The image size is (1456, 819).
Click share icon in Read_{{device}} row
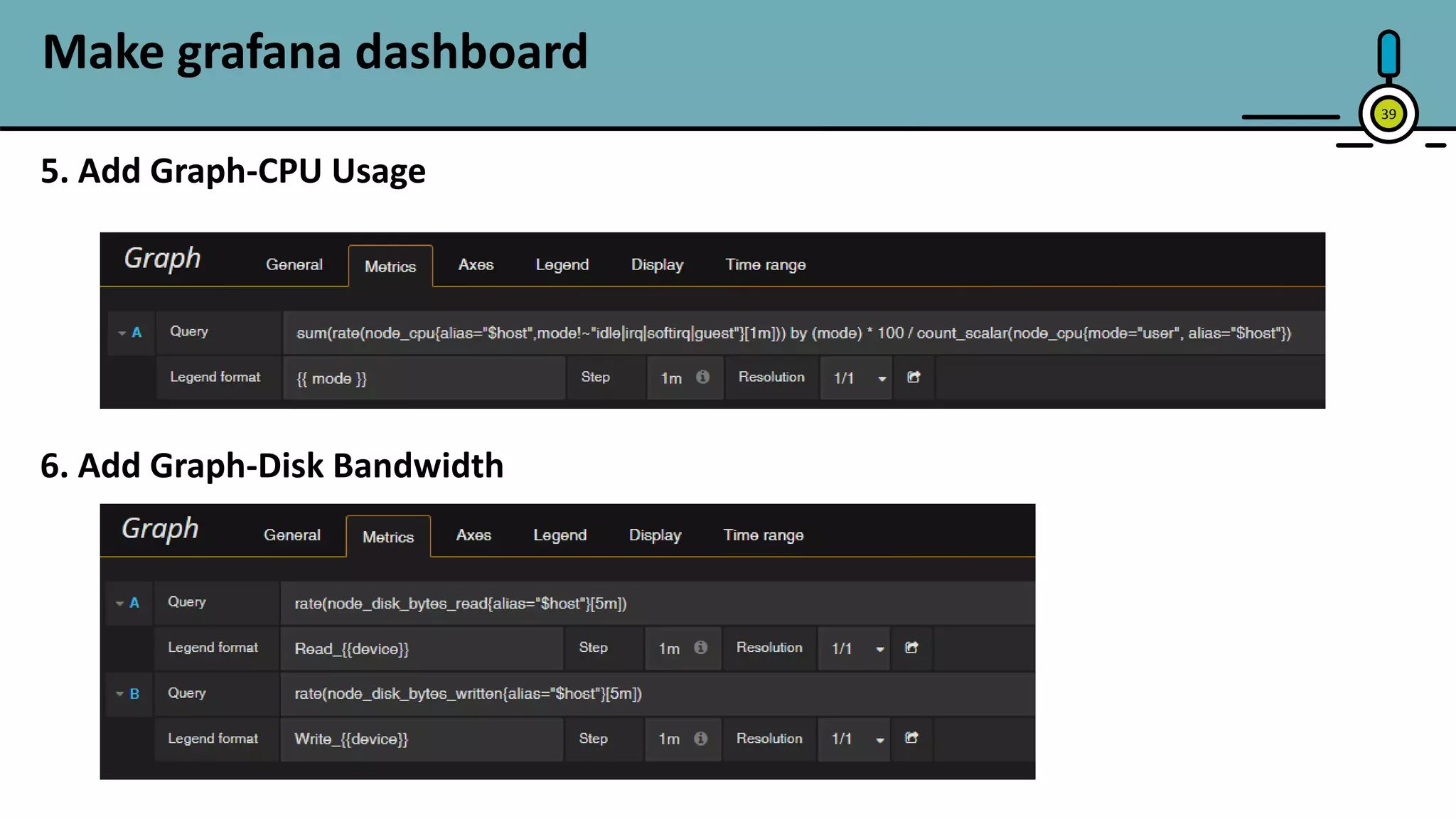[x=911, y=648]
